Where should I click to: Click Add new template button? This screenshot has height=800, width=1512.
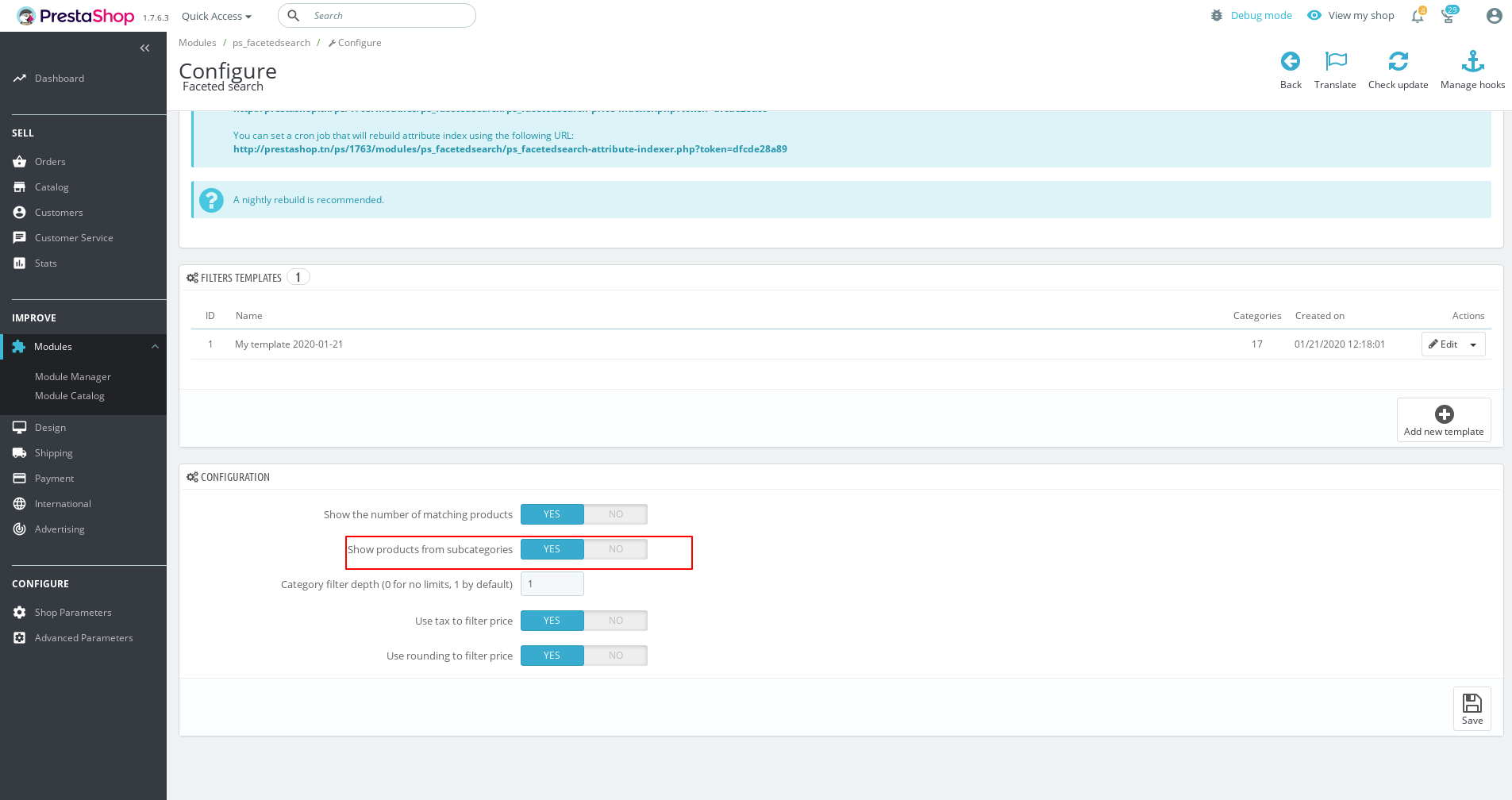tap(1444, 420)
